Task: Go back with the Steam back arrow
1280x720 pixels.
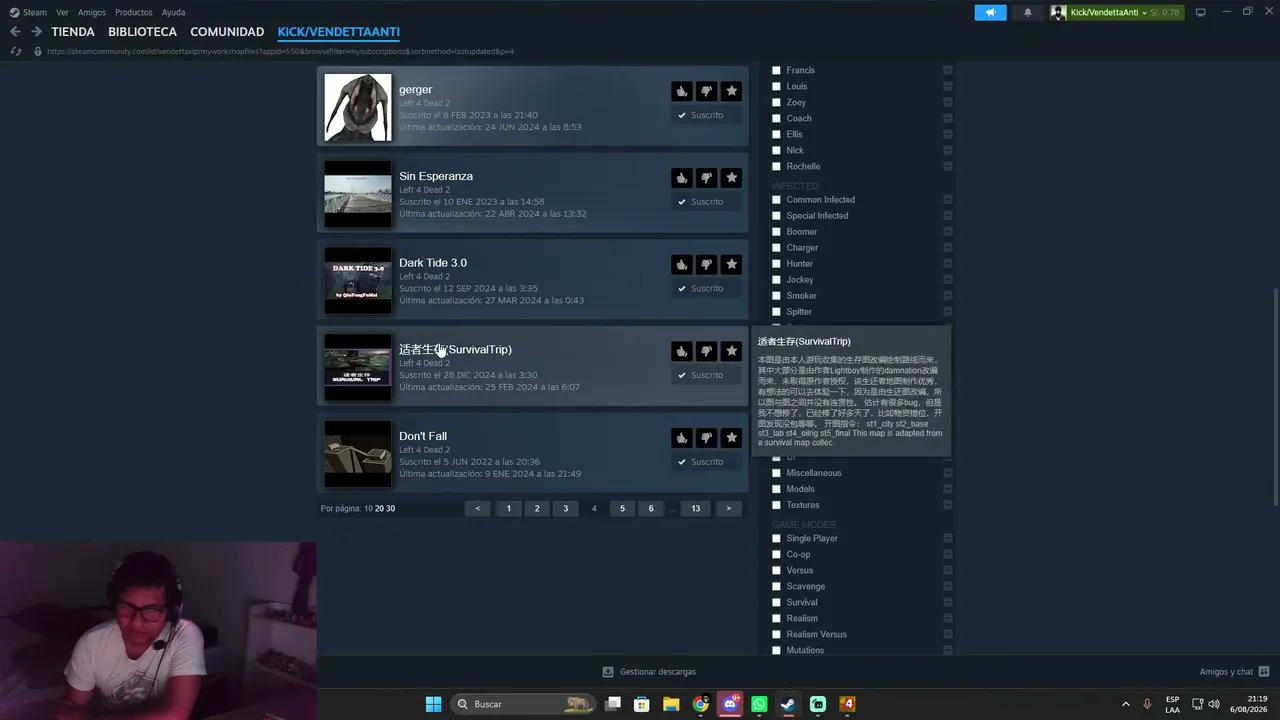Action: [15, 32]
